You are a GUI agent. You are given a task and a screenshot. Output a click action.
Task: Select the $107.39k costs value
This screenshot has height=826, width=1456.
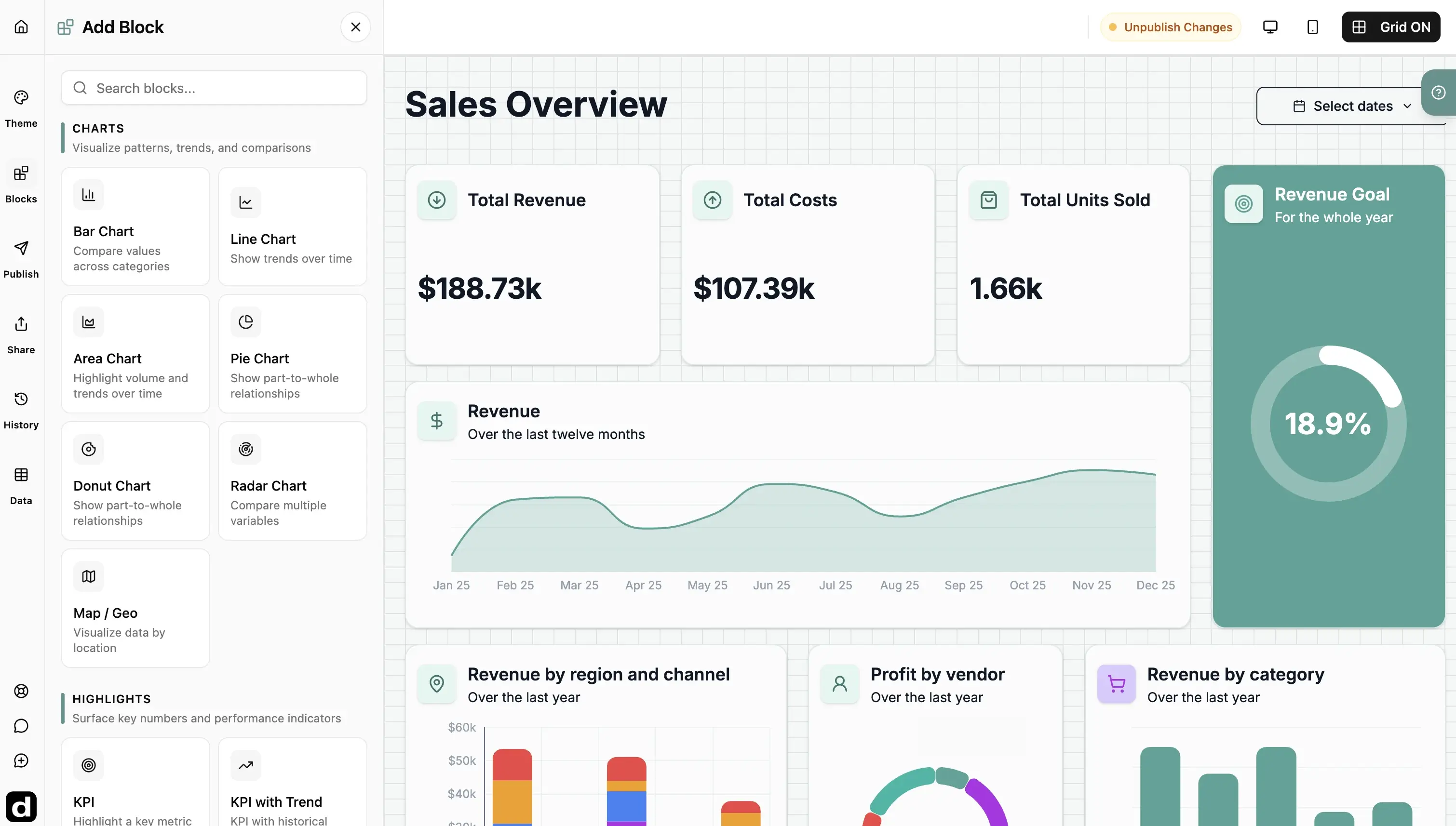pos(754,288)
